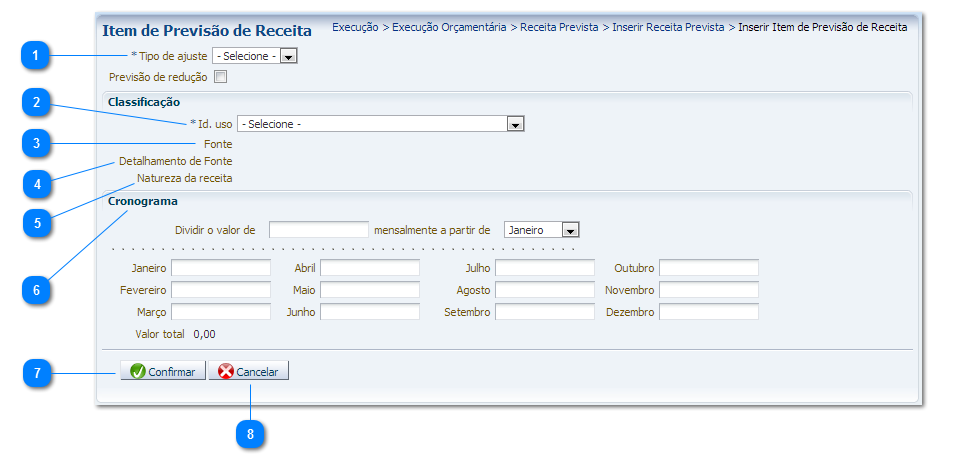Focus the Dezembro value input field
Viewport: 970px width, 476px height.
(x=708, y=312)
